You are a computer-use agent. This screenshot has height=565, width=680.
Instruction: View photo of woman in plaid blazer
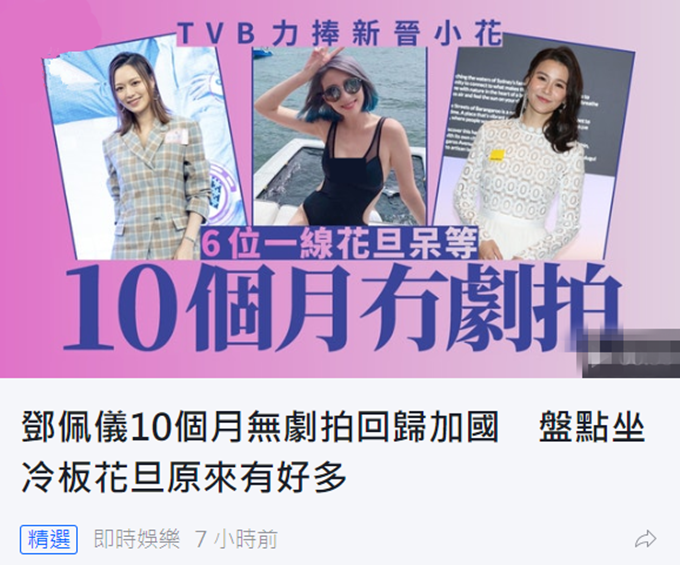[145, 152]
